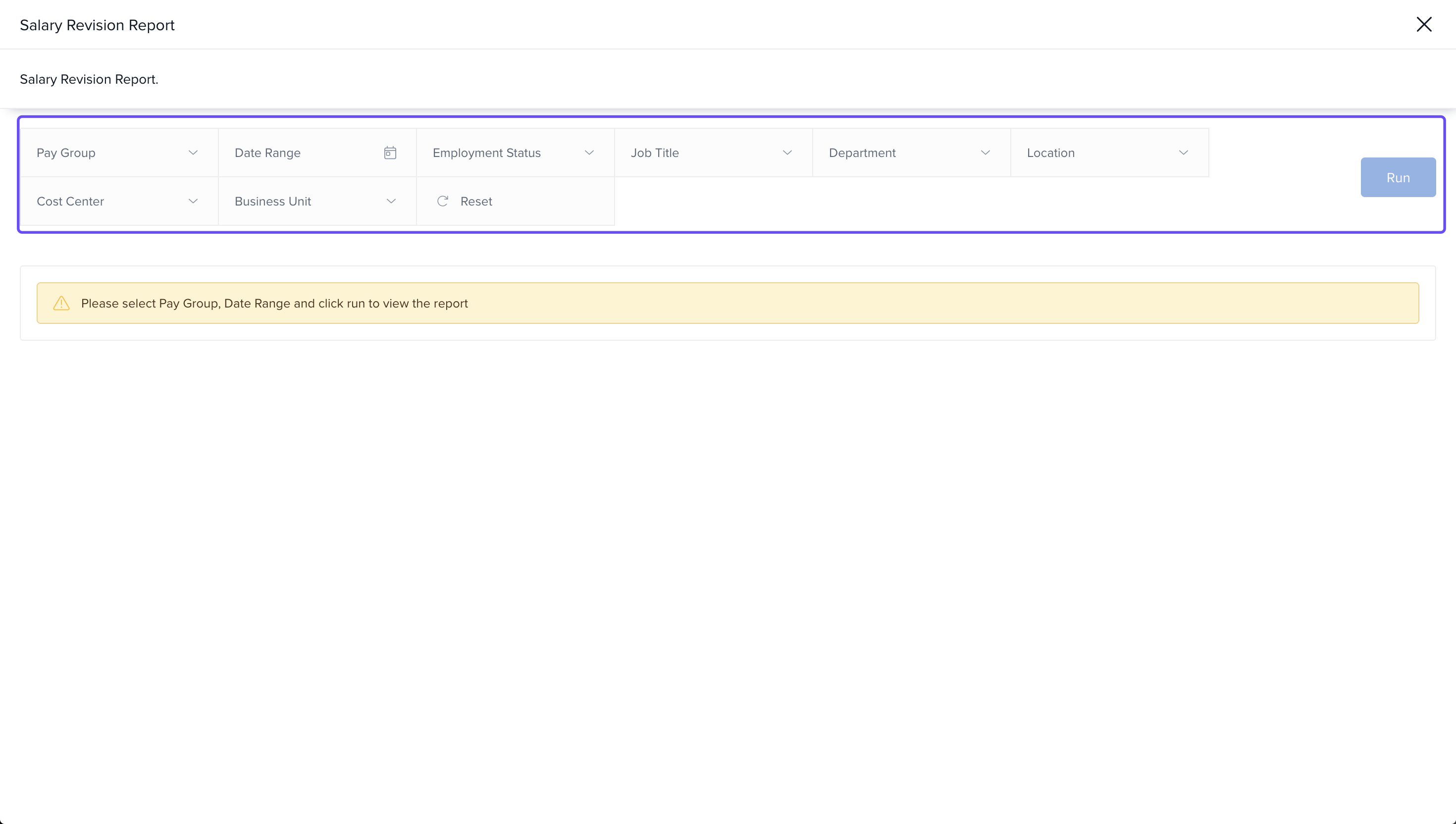Viewport: 1456px width, 824px height.
Task: Click the Location chevron arrow
Action: (x=1183, y=153)
